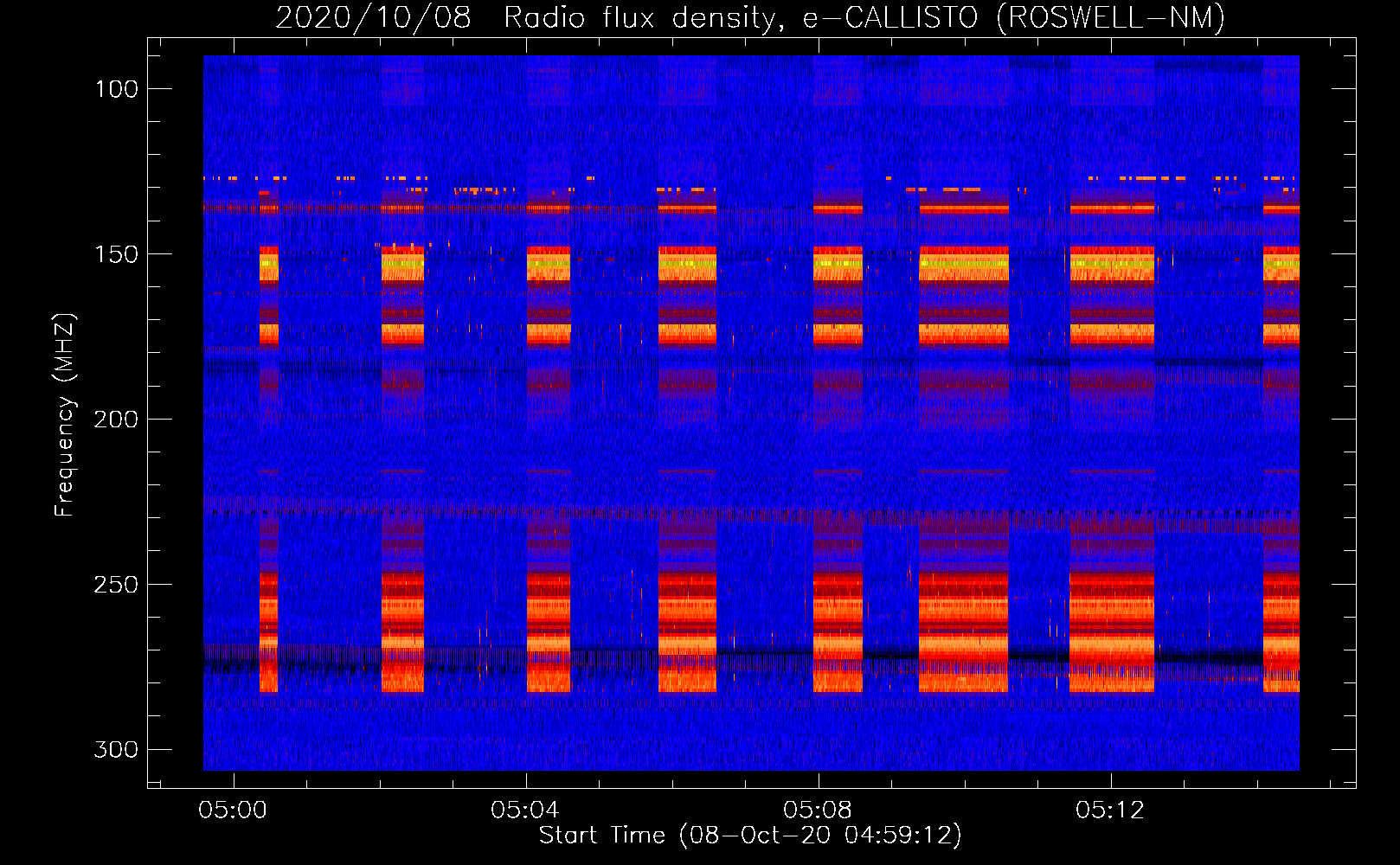Click the 100 frequency tick label

(x=116, y=89)
